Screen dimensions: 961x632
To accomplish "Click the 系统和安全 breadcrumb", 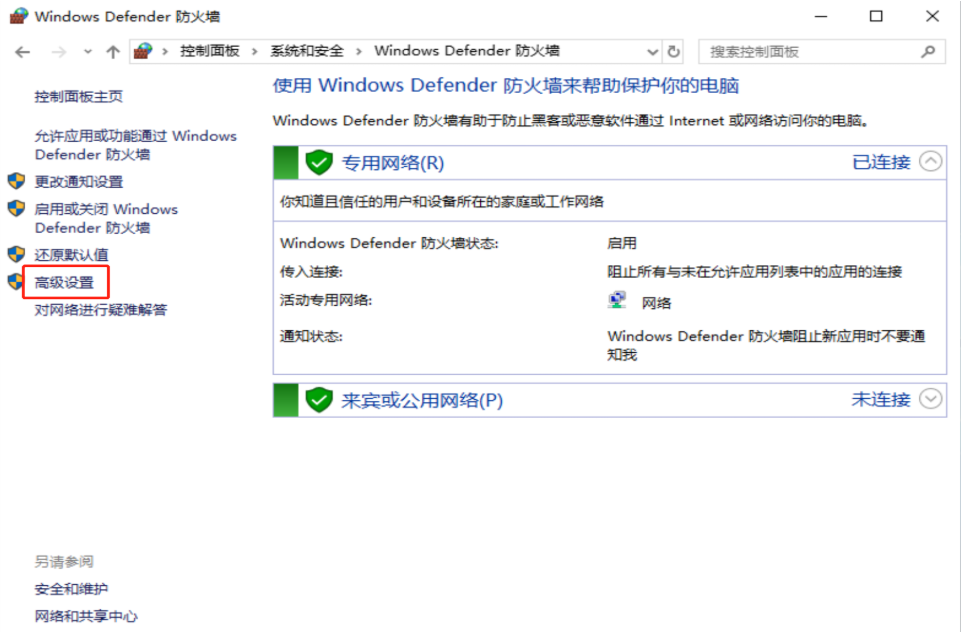I will 307,51.
